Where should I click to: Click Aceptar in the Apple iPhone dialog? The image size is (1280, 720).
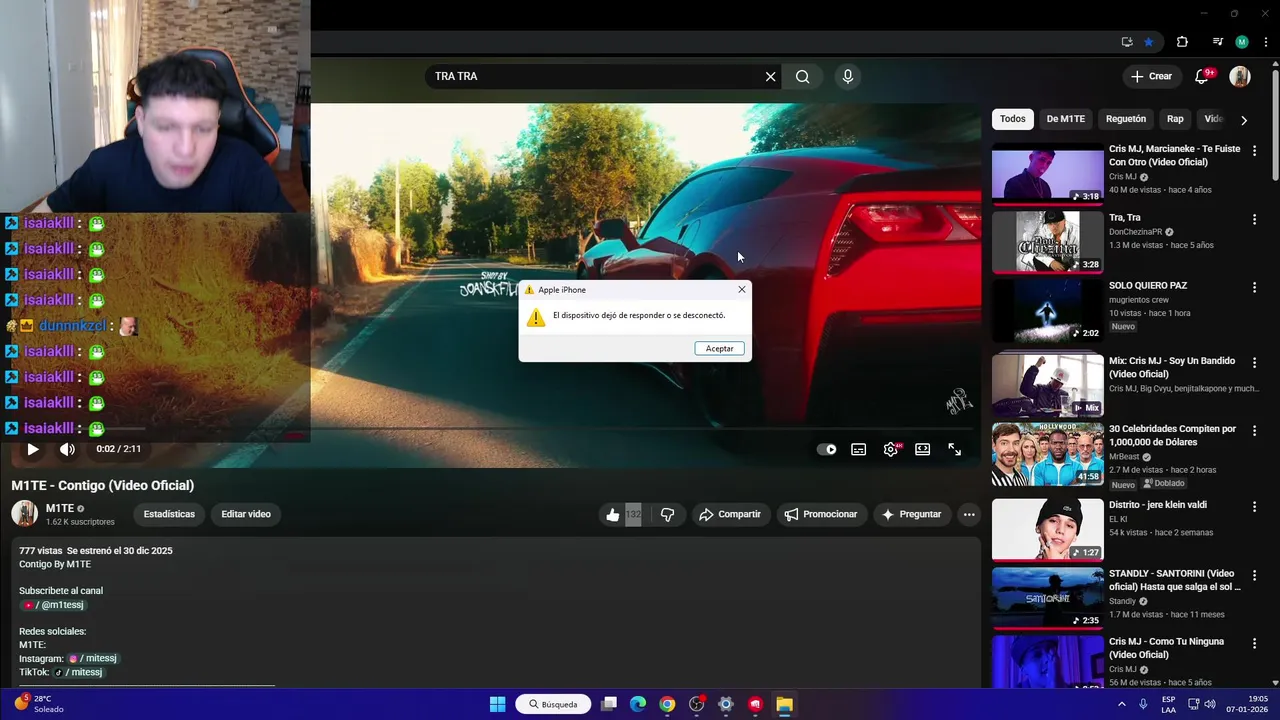720,348
